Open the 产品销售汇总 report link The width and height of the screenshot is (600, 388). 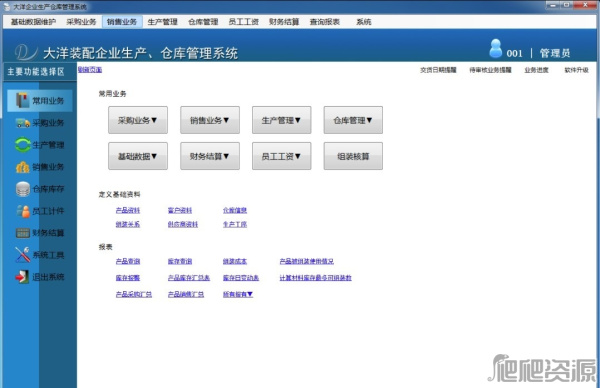[186, 294]
